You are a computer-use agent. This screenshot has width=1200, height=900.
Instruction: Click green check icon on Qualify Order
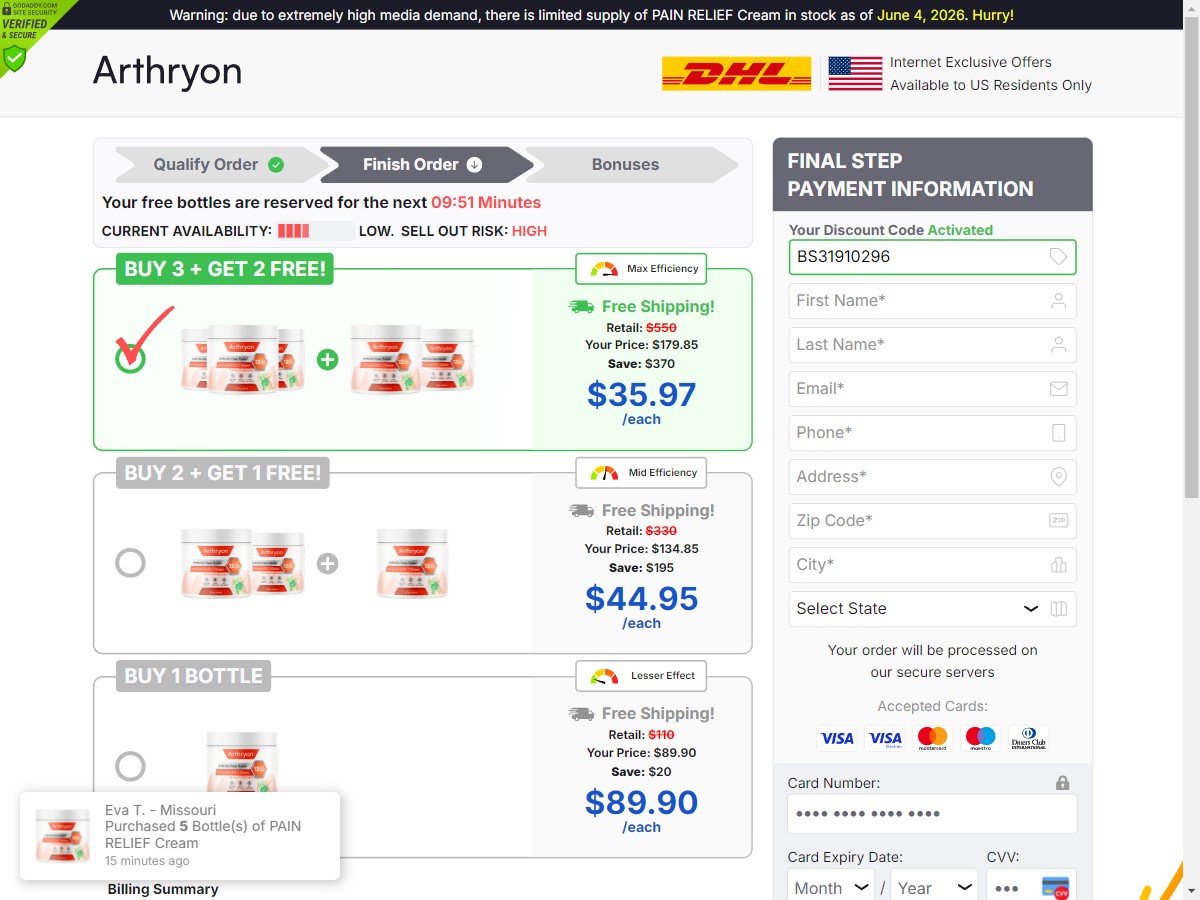click(x=276, y=165)
